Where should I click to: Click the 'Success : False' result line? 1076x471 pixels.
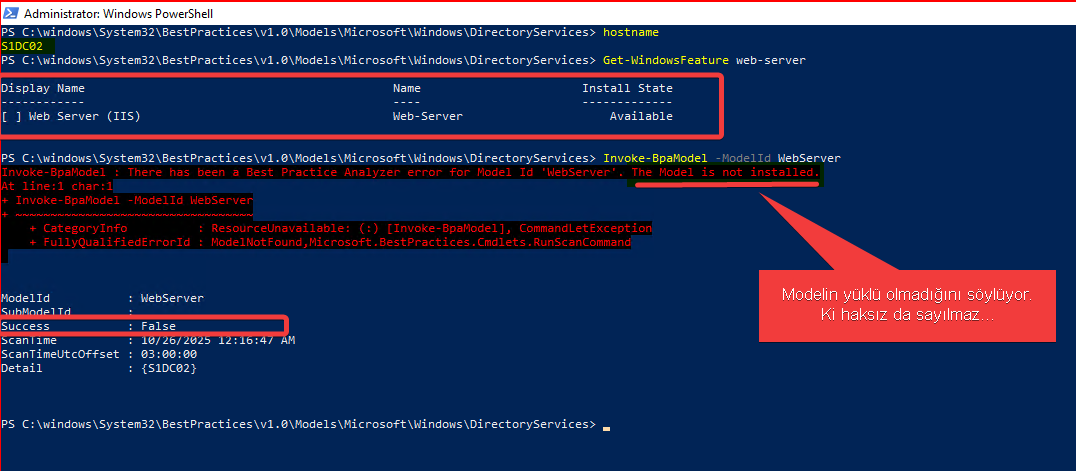coord(90,326)
